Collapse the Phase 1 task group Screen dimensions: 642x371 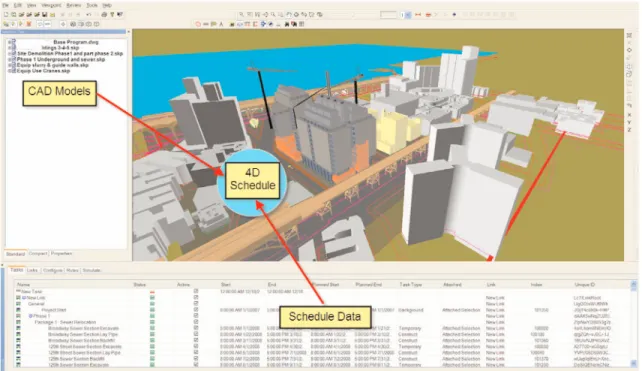(x=30, y=316)
